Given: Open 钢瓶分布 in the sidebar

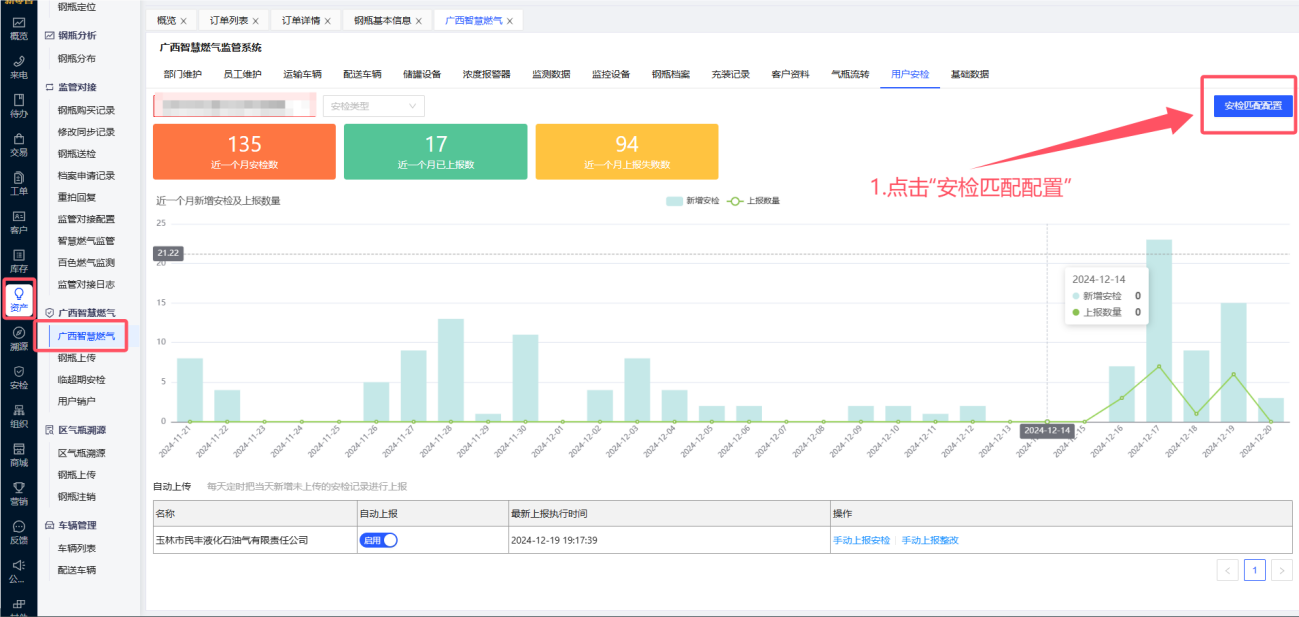Looking at the screenshot, I should pyautogui.click(x=76, y=58).
